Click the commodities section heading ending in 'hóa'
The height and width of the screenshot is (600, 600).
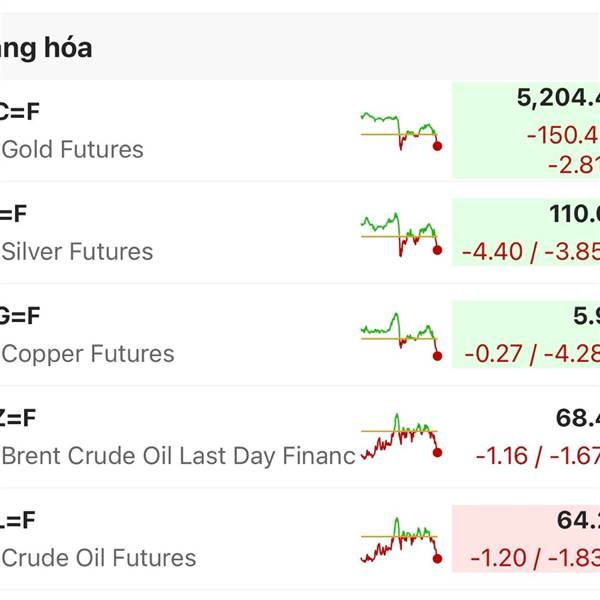[46, 48]
